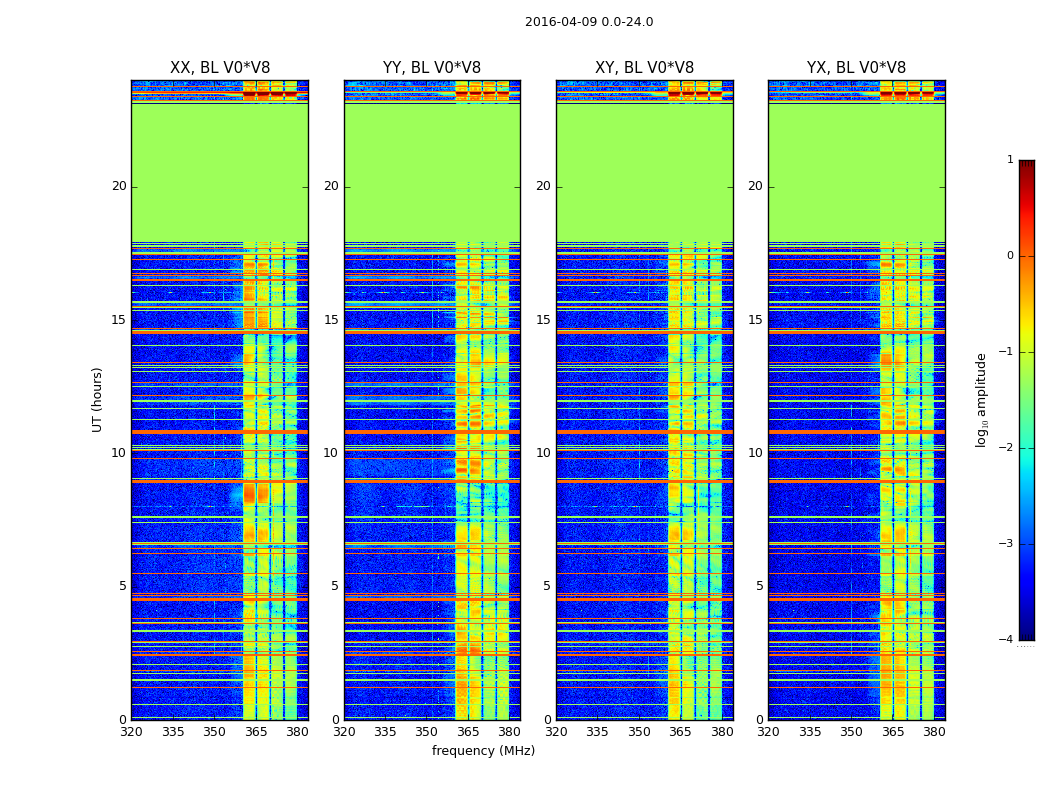
Task: Pick the dark blue bottom of colorbar
Action: [x=1026, y=634]
